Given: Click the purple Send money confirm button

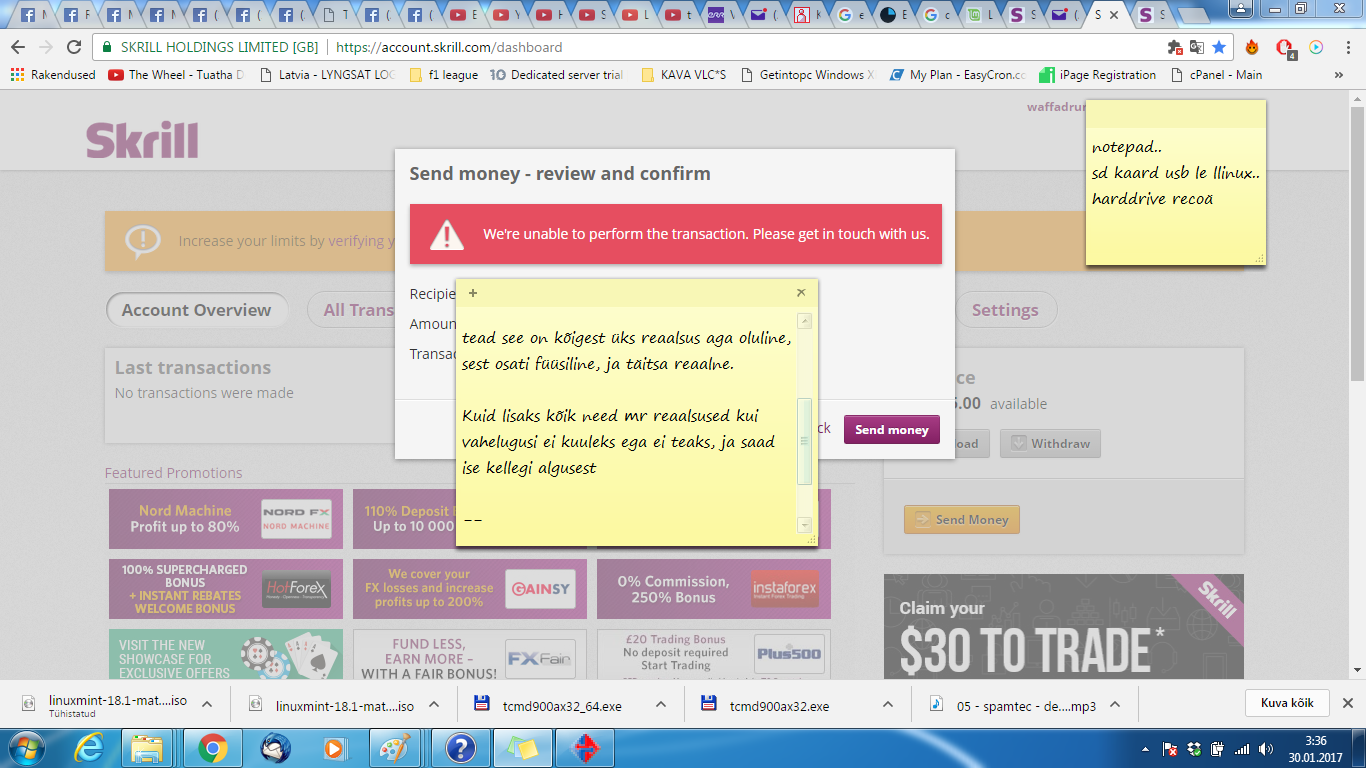Looking at the screenshot, I should click(892, 430).
